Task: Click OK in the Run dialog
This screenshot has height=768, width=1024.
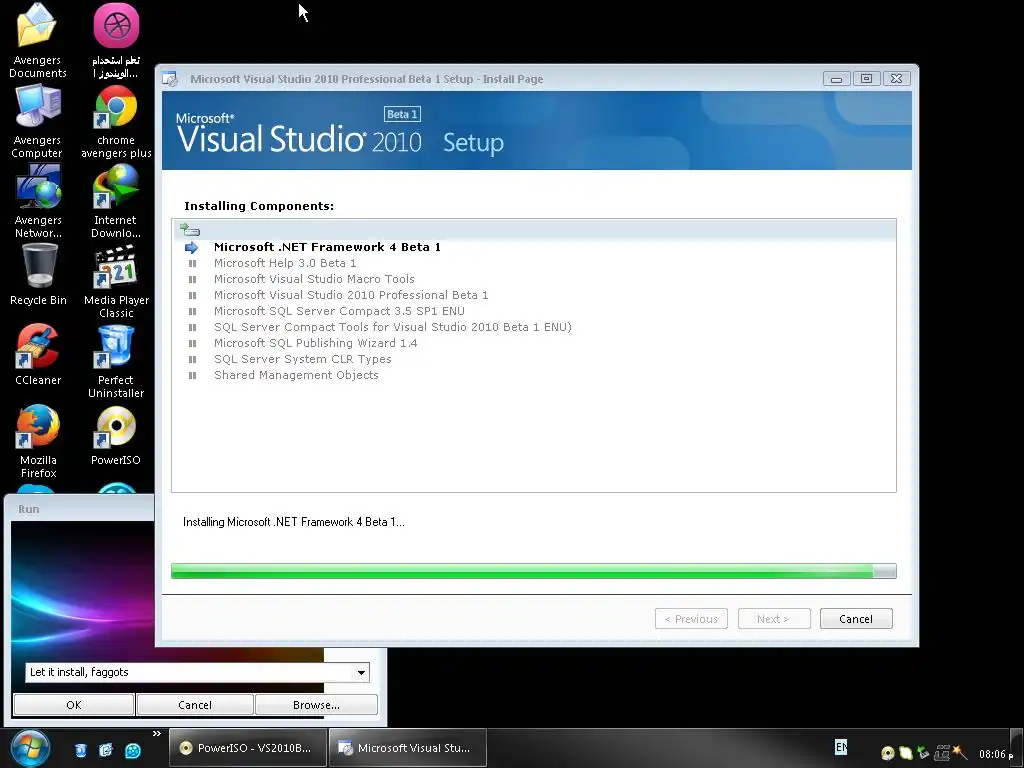Action: [74, 705]
